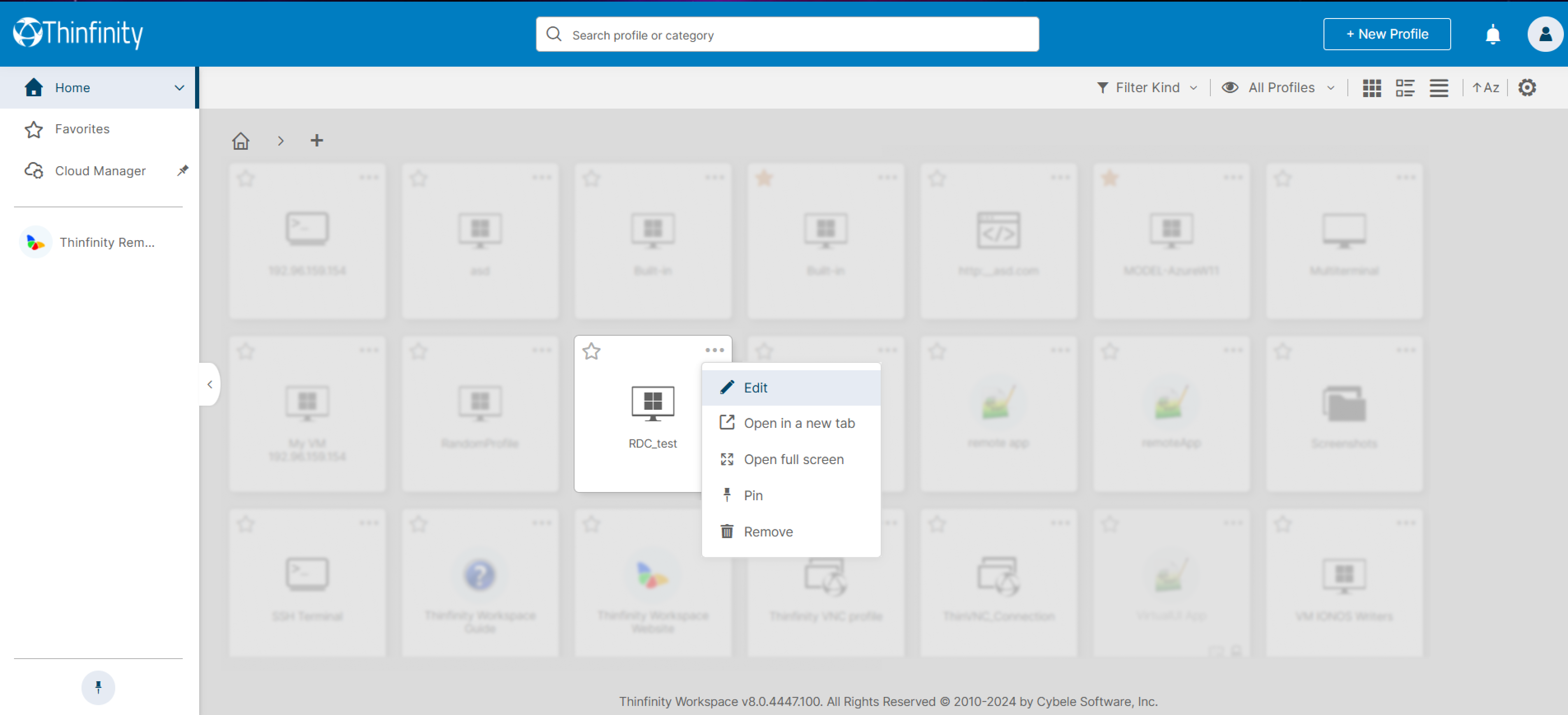The image size is (1568, 715).
Task: Toggle star on 192.96.159.154 card
Action: point(245,178)
